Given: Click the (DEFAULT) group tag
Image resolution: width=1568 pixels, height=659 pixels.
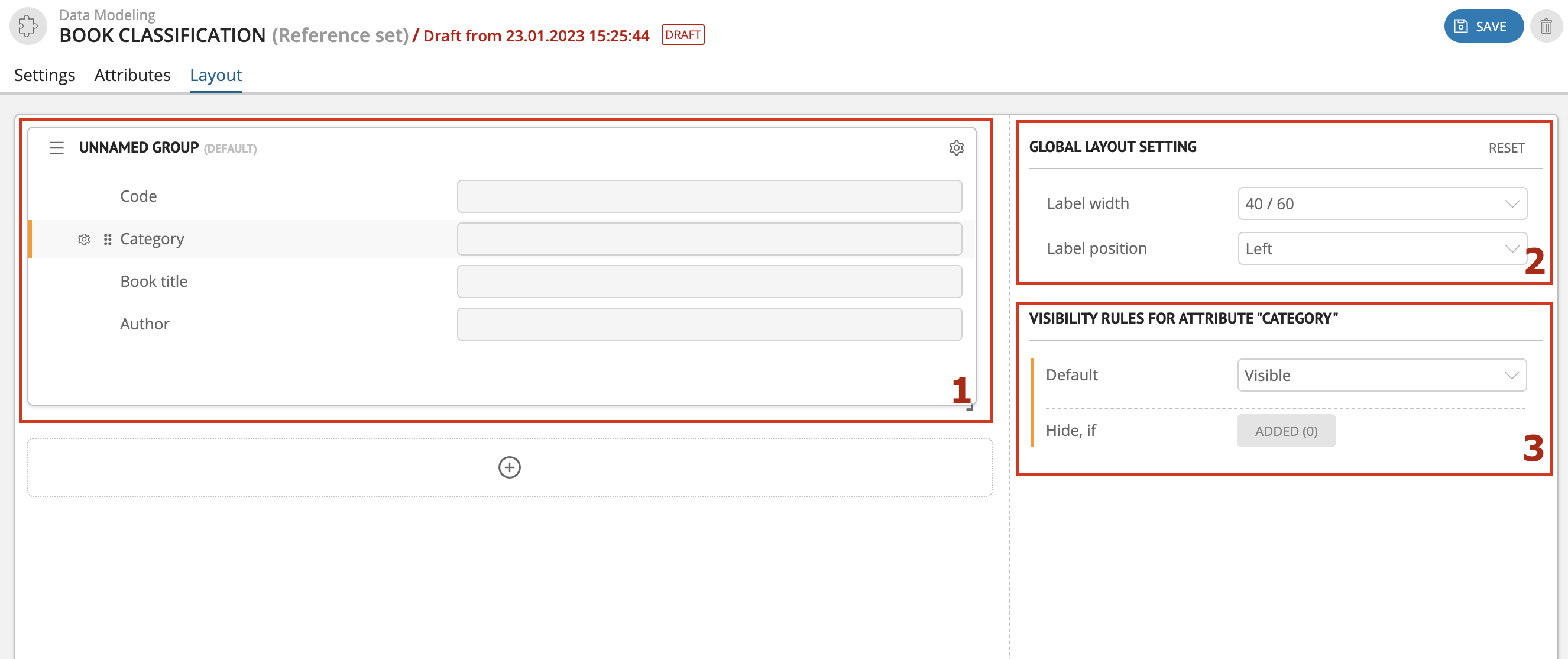Looking at the screenshot, I should click(x=230, y=148).
